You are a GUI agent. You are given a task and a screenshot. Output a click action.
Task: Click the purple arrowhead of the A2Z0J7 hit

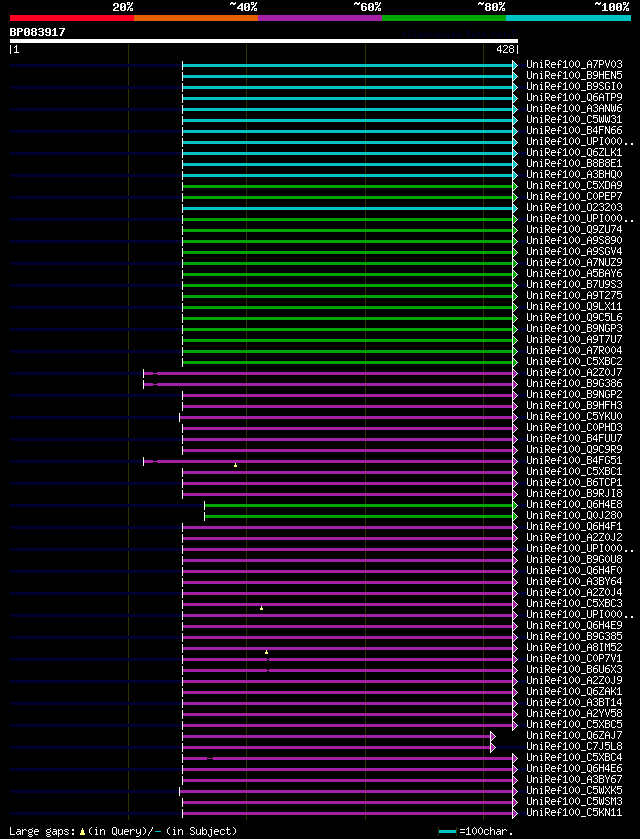(x=515, y=373)
